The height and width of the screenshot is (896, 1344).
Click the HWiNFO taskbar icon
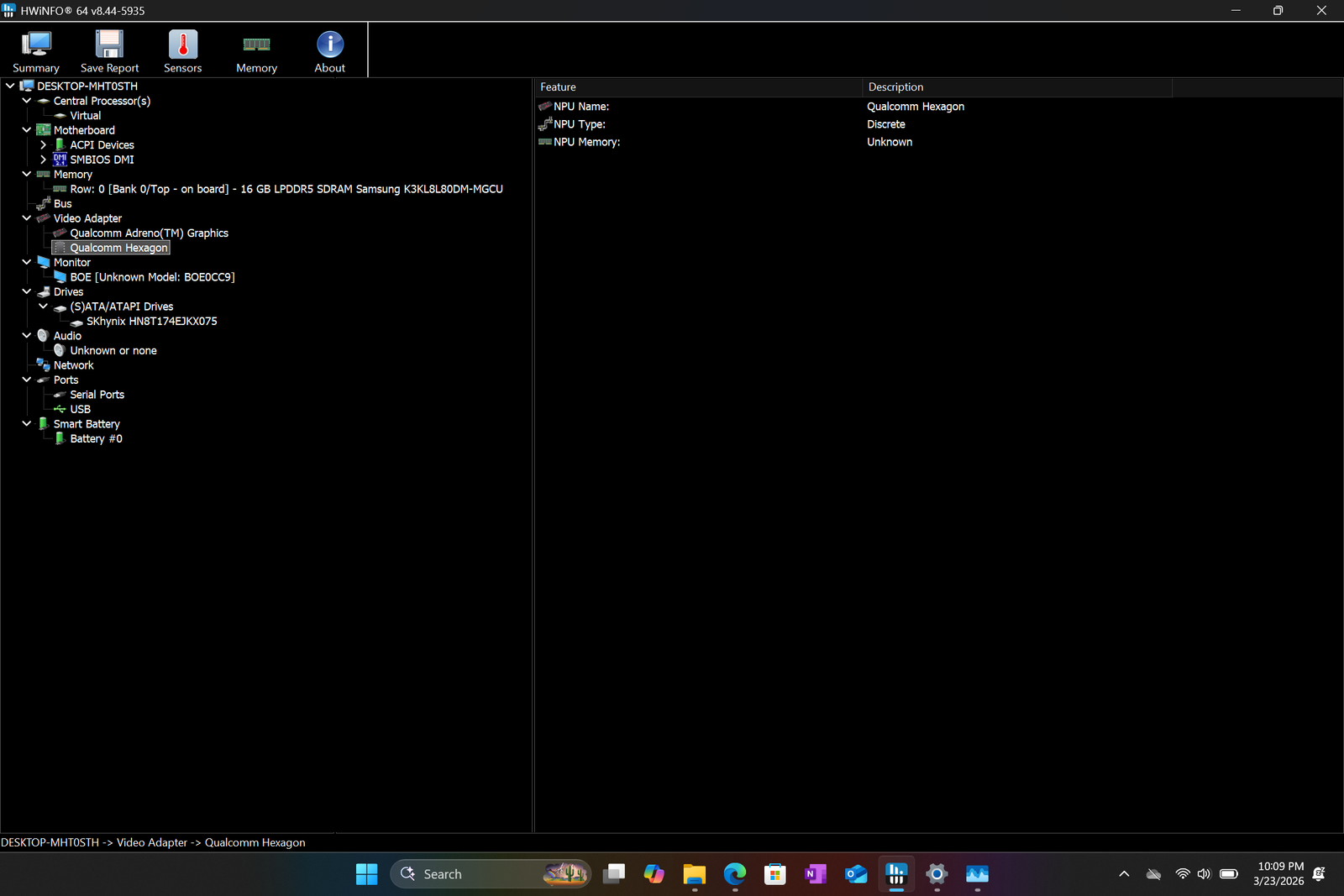[x=896, y=874]
